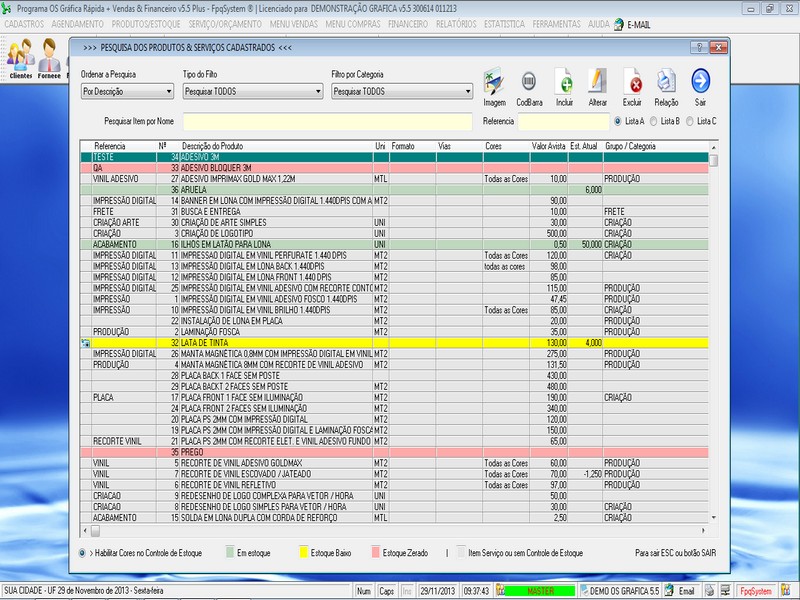
Task: Select the Lista A radio button
Action: [616, 121]
